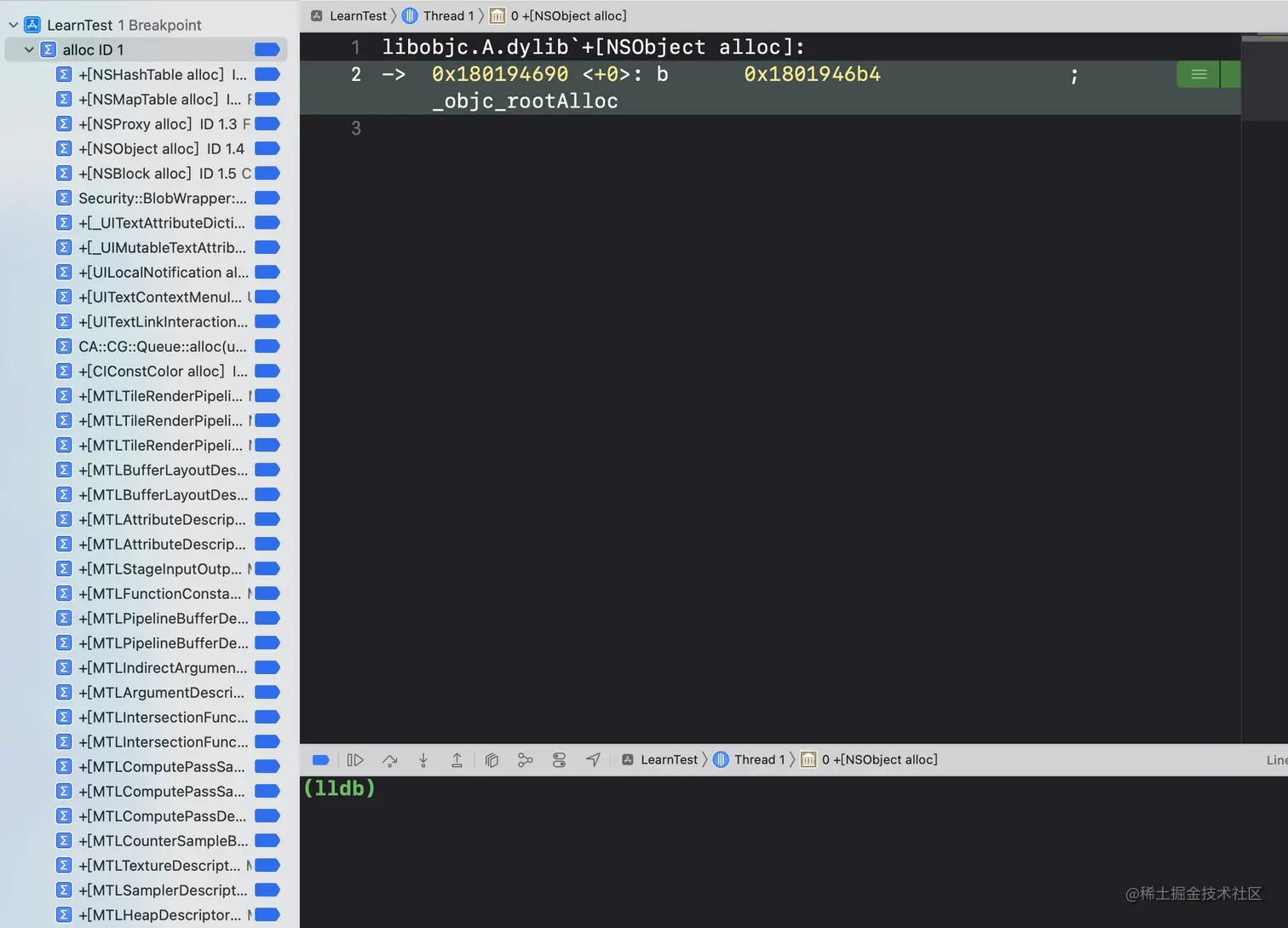Click the symbolic icon of CA::CG::Queue::alloc

pyautogui.click(x=64, y=346)
